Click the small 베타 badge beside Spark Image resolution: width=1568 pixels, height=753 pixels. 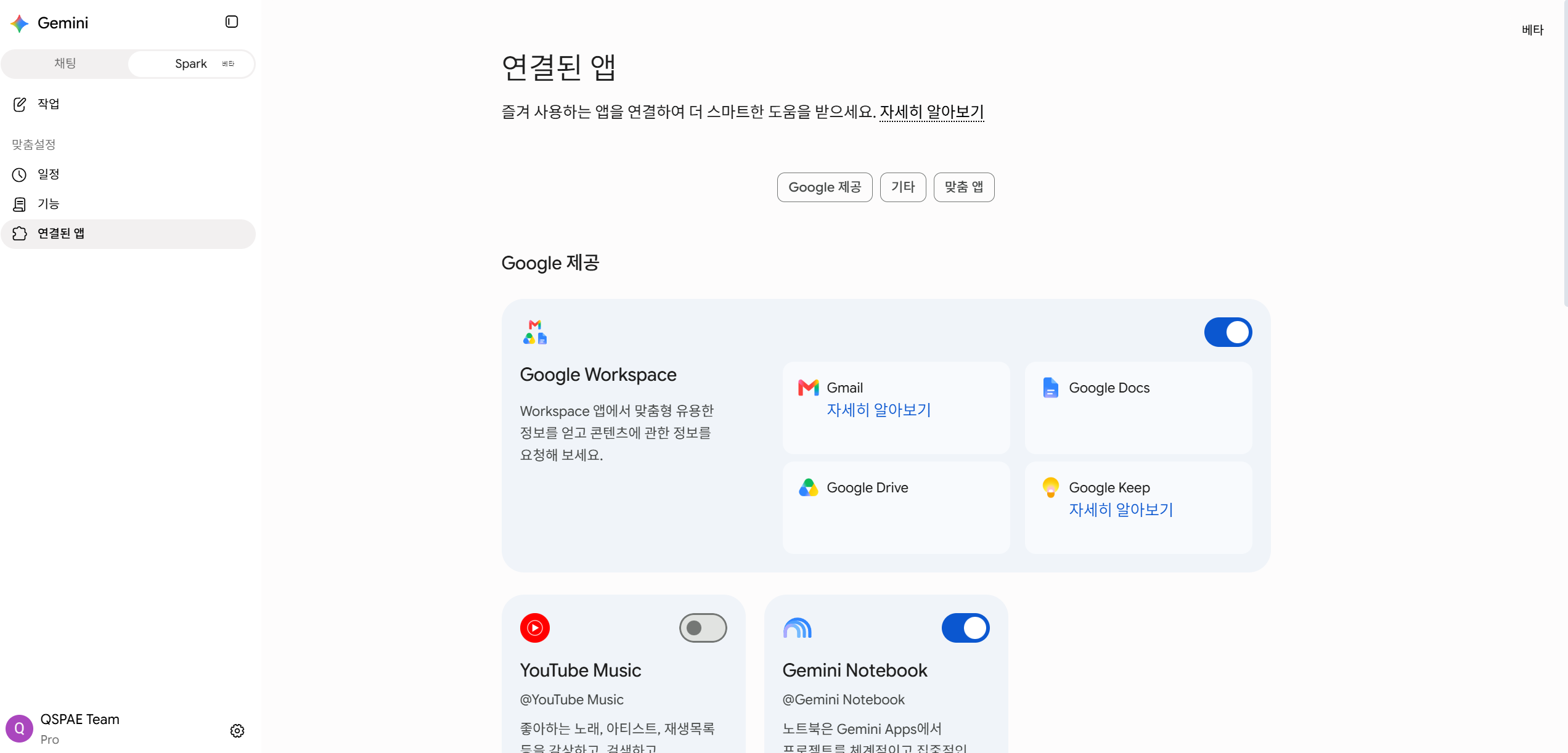(x=228, y=64)
